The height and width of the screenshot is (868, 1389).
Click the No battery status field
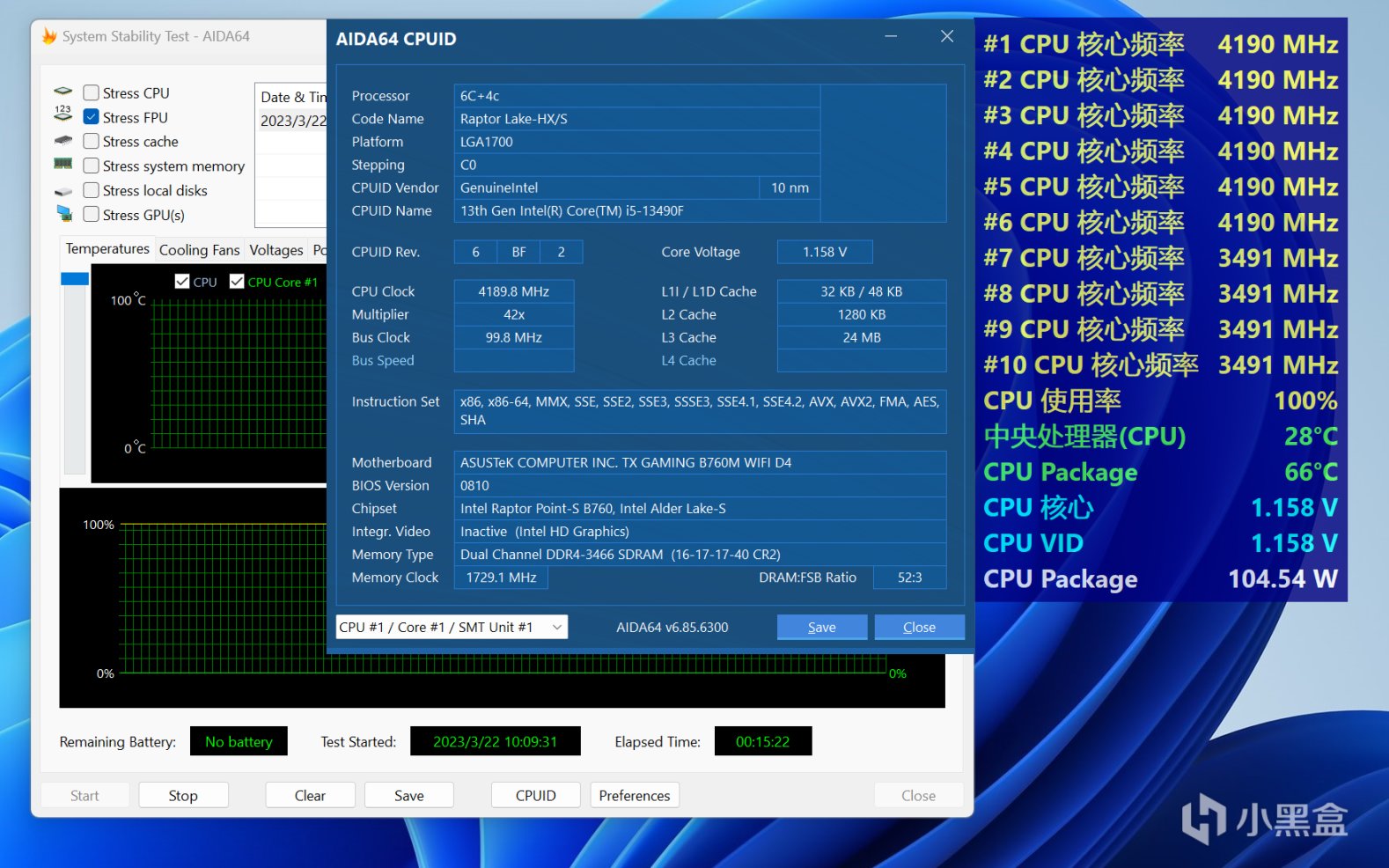[x=239, y=741]
